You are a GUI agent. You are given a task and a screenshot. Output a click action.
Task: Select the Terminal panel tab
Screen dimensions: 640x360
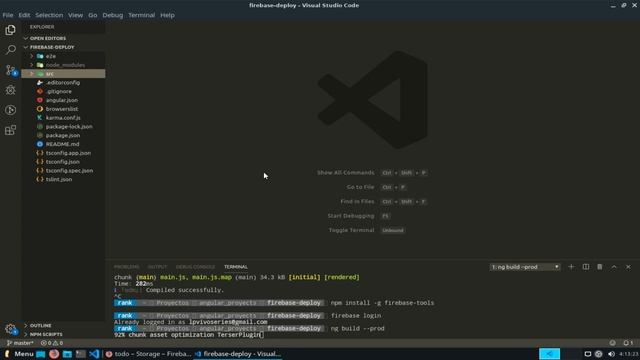[236, 267]
